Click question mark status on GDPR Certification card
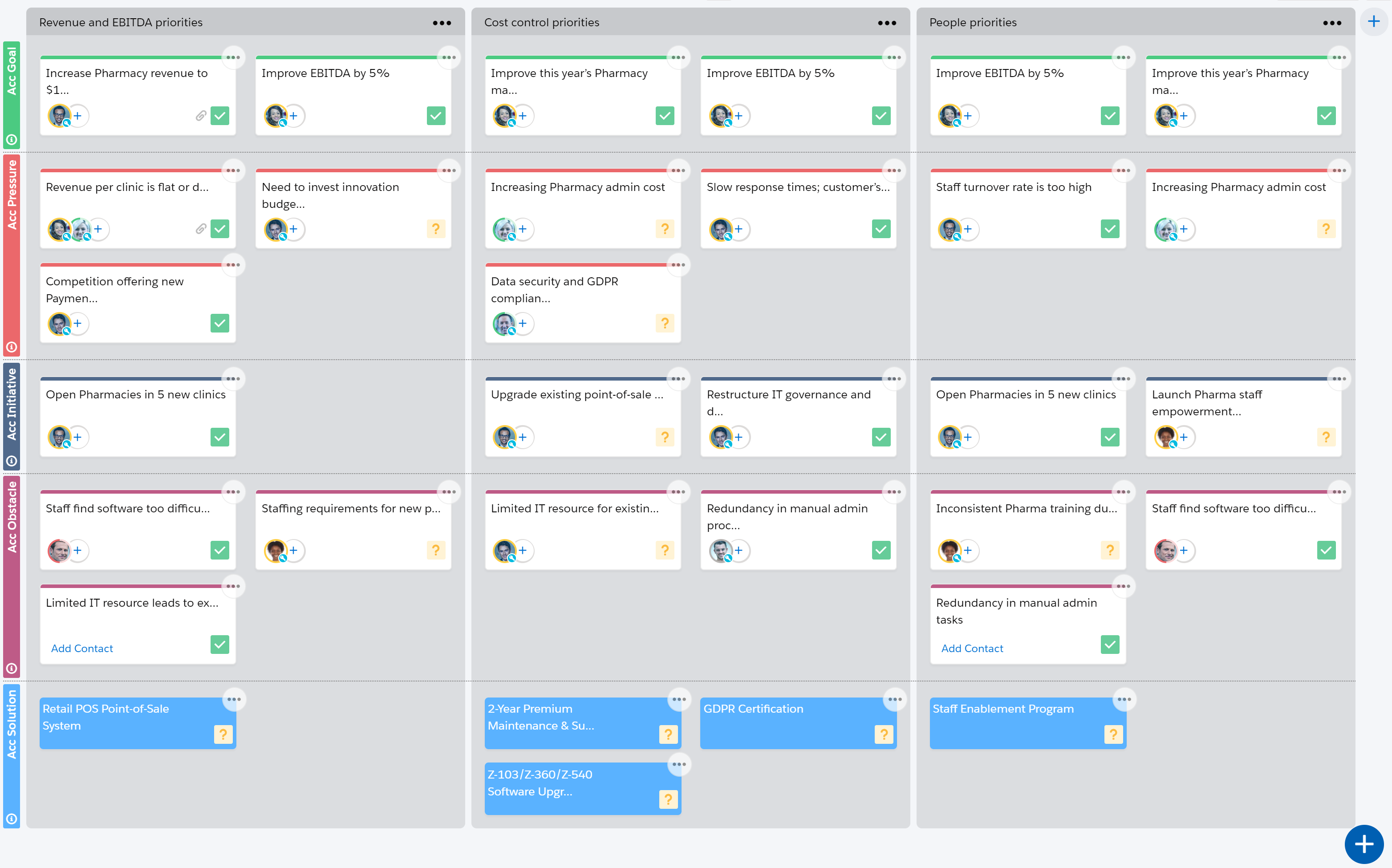Image resolution: width=1392 pixels, height=868 pixels. click(884, 734)
